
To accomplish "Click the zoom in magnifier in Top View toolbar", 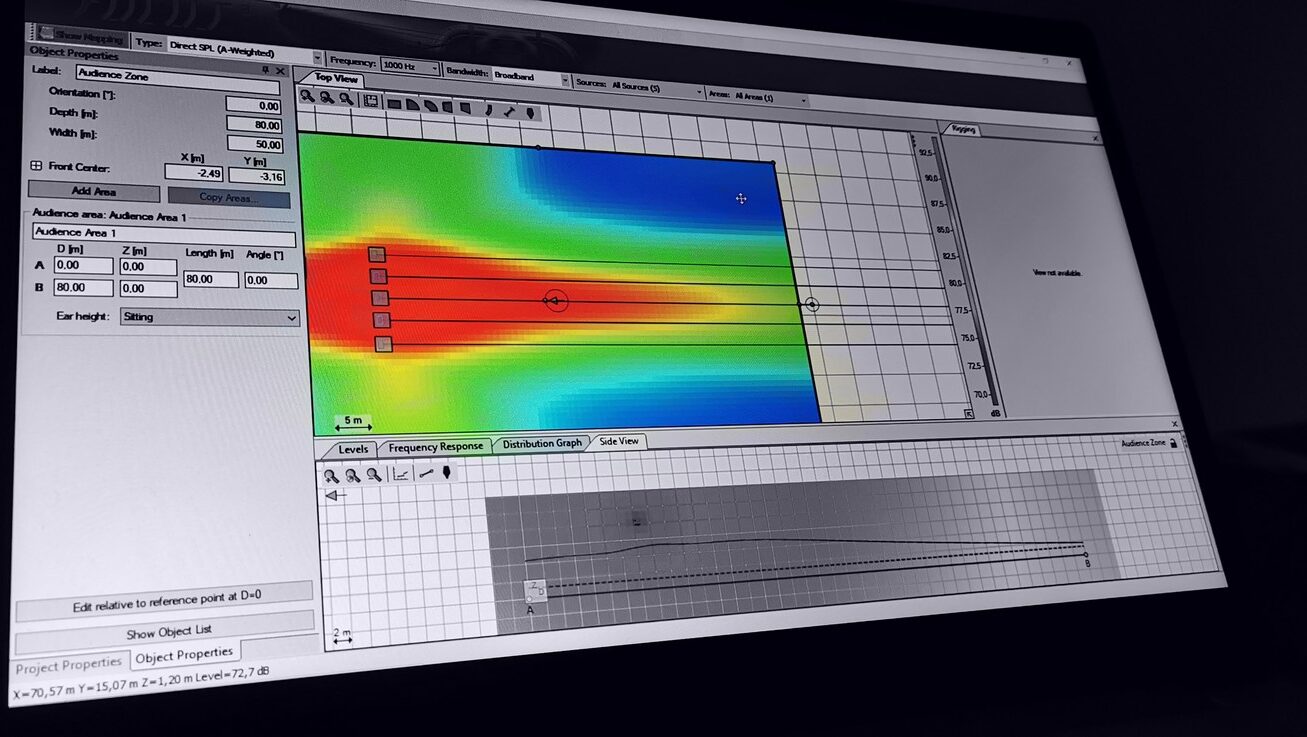I will [x=308, y=97].
